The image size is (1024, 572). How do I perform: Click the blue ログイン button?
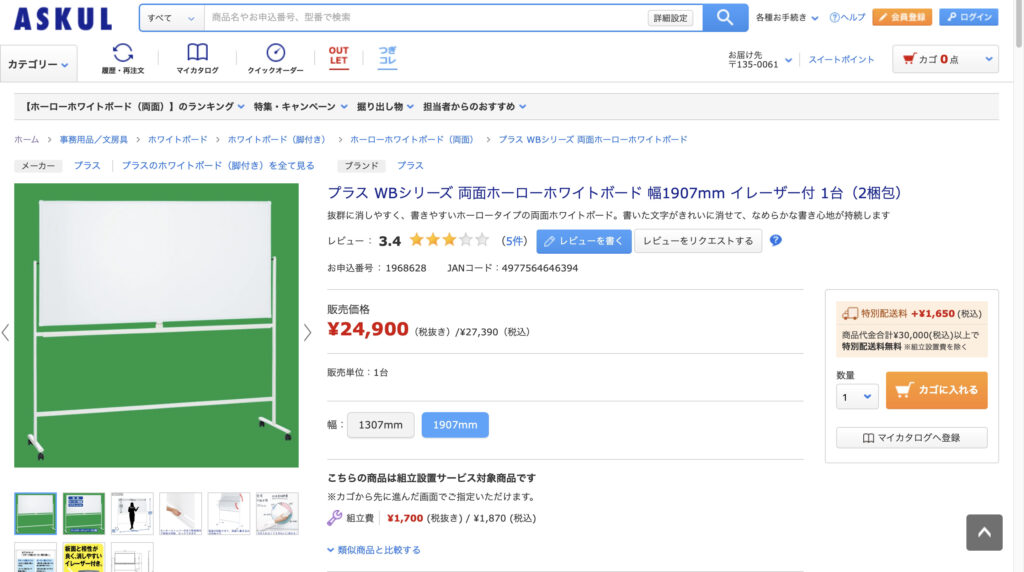968,17
